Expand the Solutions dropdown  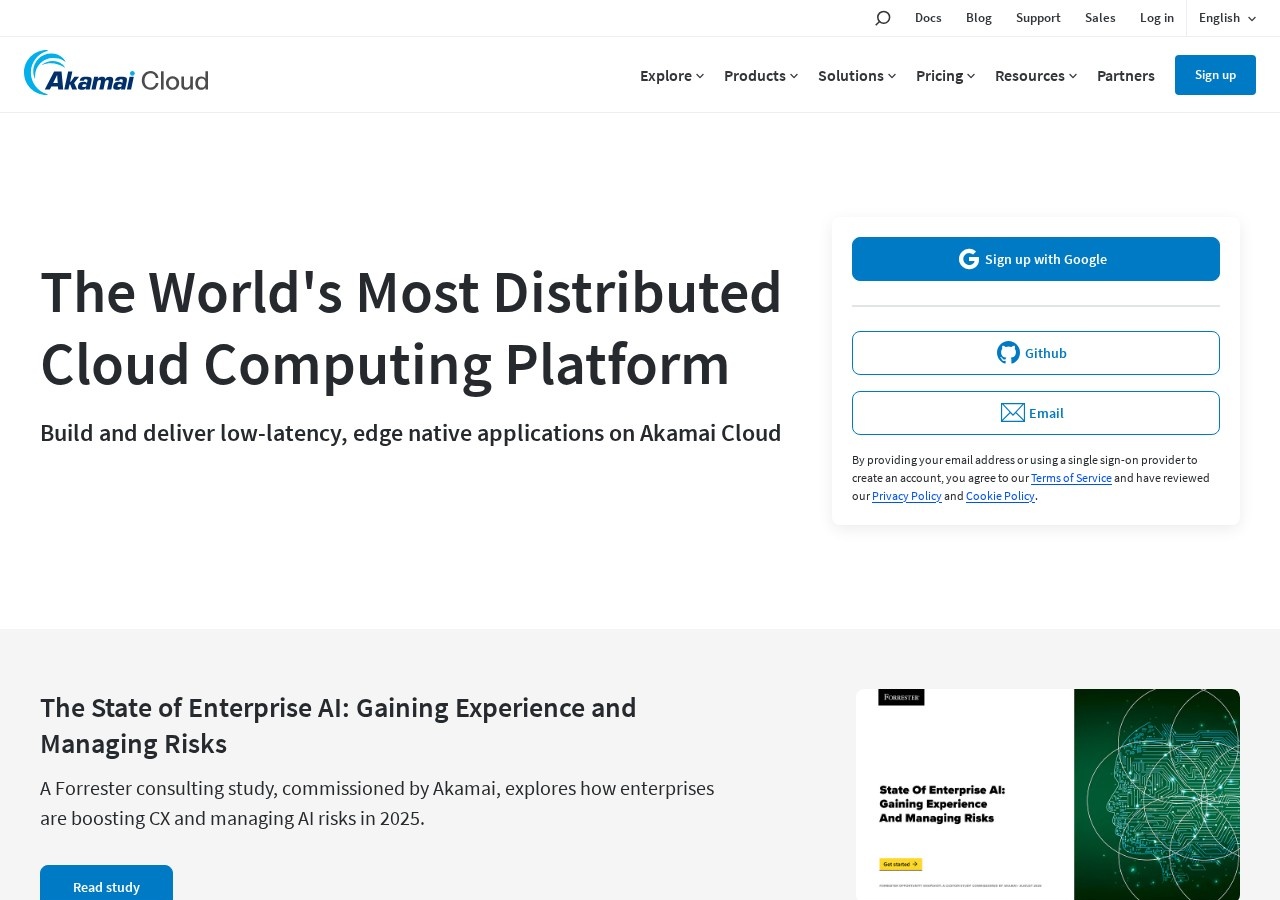[x=857, y=75]
